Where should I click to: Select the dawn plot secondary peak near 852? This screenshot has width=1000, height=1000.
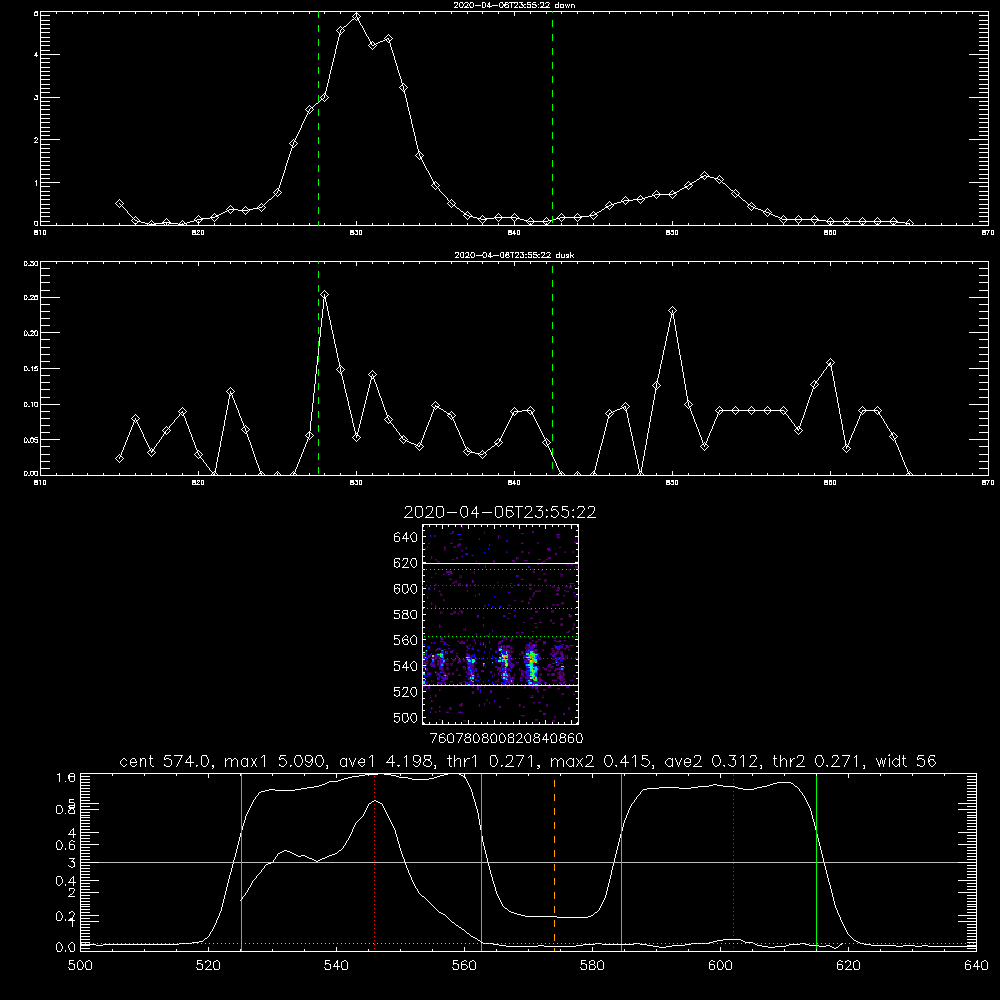click(704, 175)
